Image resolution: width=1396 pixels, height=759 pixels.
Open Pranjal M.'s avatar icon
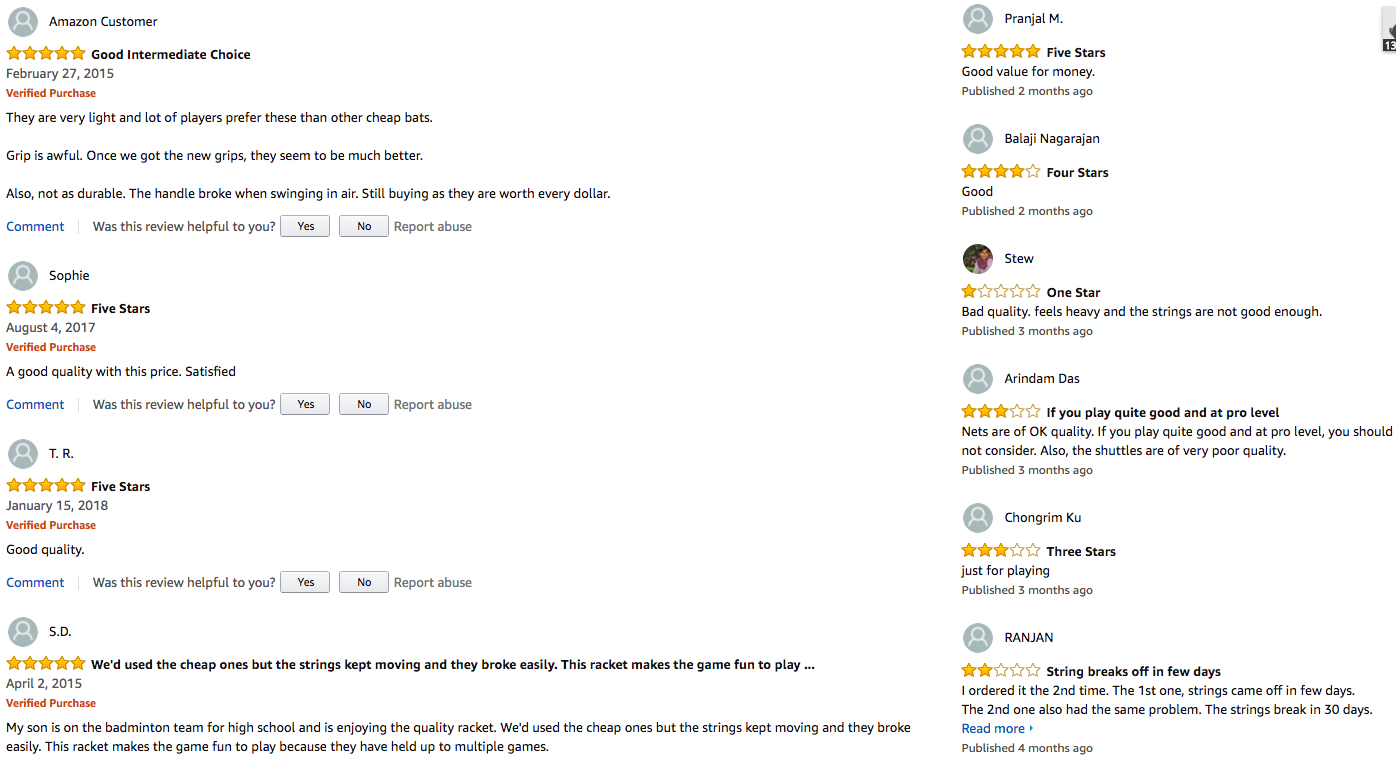[x=978, y=19]
